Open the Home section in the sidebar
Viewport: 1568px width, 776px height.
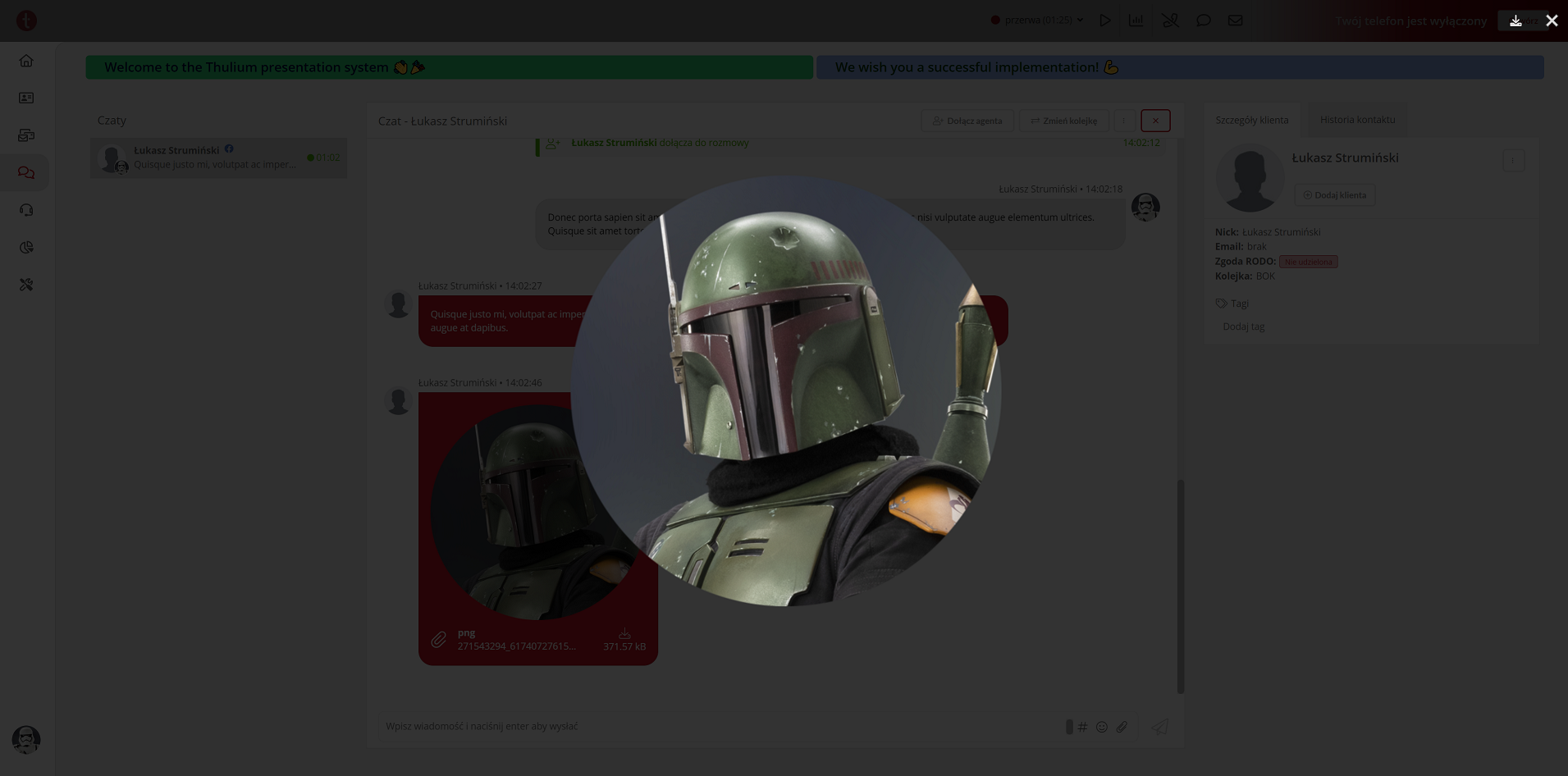(x=26, y=61)
